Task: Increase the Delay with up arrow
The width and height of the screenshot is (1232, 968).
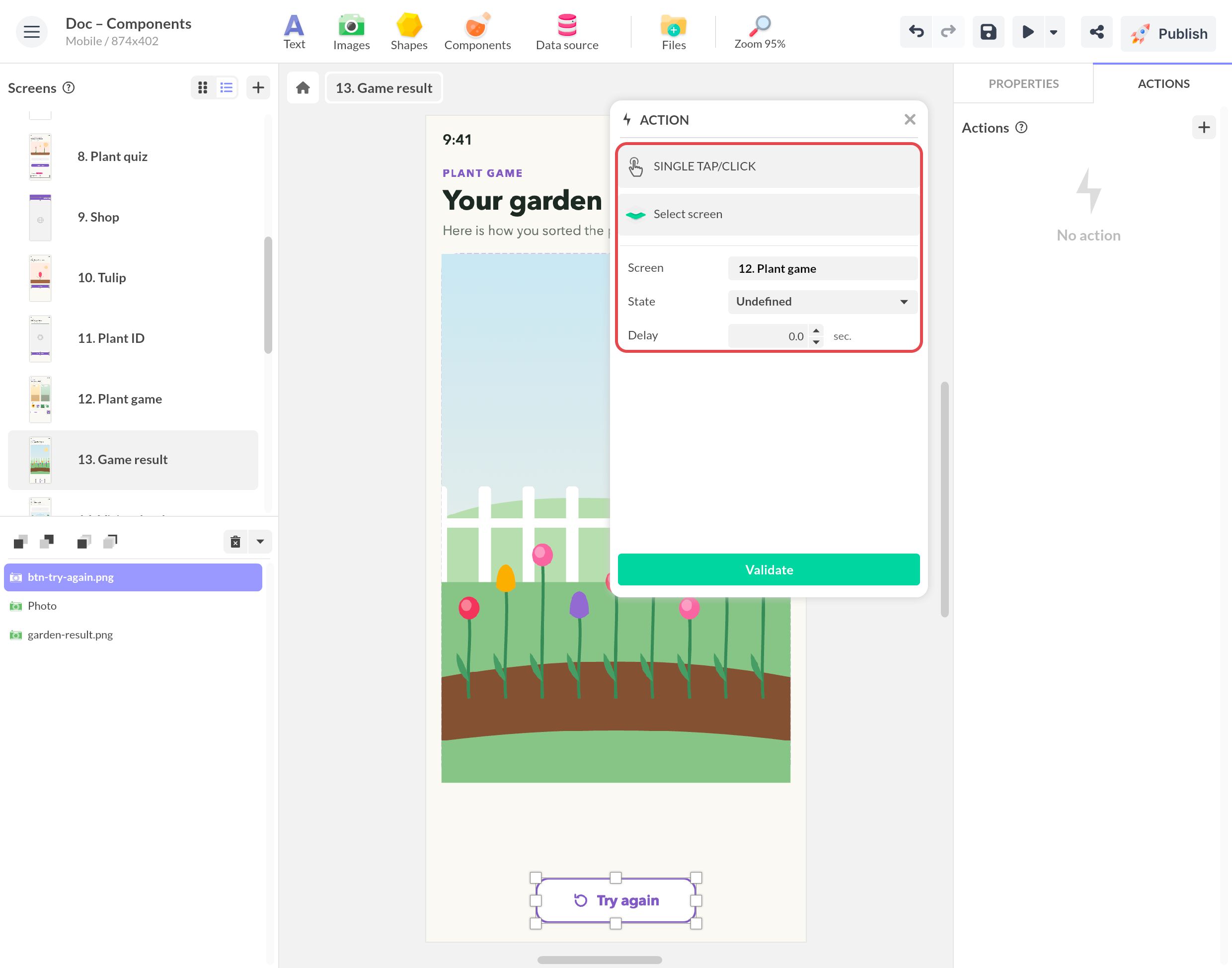Action: (x=816, y=330)
